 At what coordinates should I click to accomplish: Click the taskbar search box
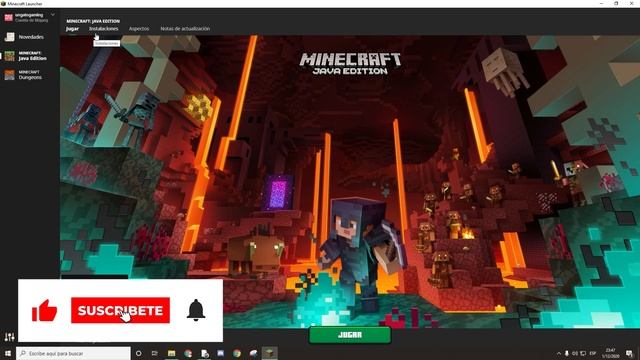pos(73,353)
